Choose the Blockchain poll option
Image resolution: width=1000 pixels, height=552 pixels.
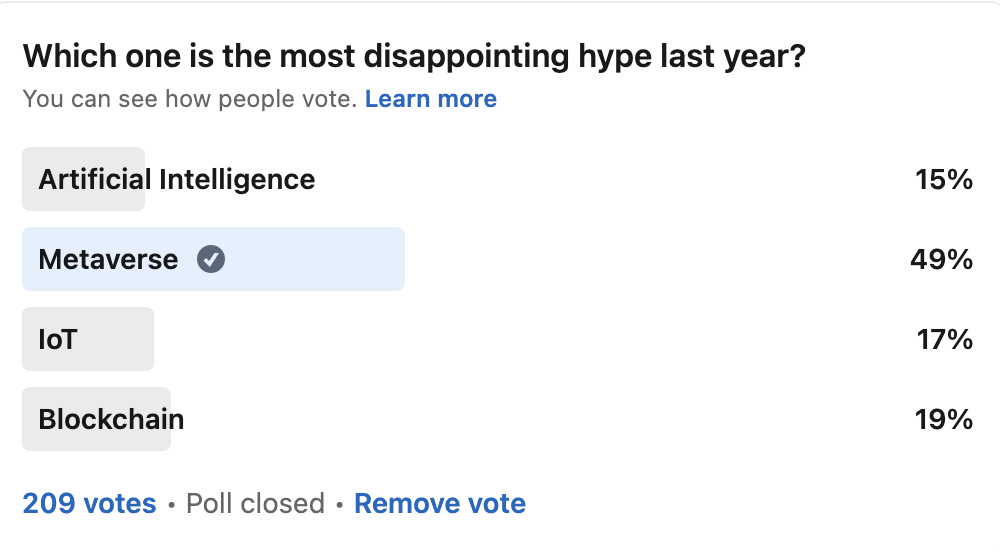(x=111, y=419)
